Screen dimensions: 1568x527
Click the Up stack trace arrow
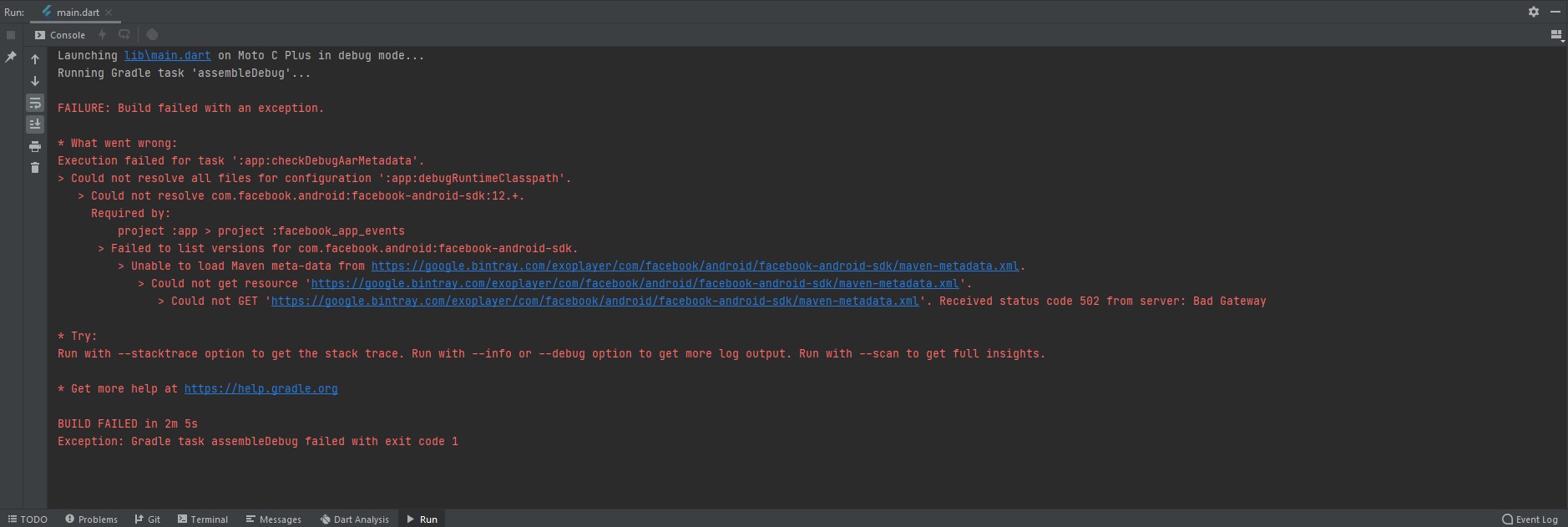35,59
